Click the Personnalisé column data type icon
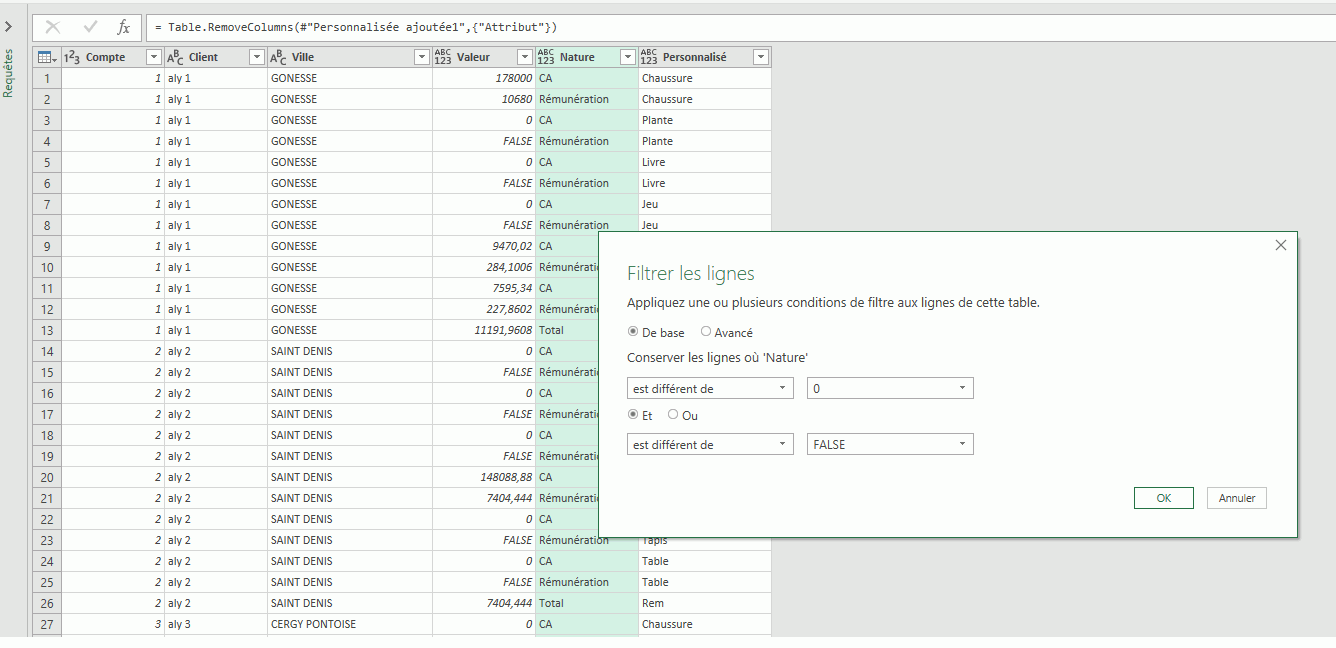Screen dimensions: 1336x648 click(649, 58)
